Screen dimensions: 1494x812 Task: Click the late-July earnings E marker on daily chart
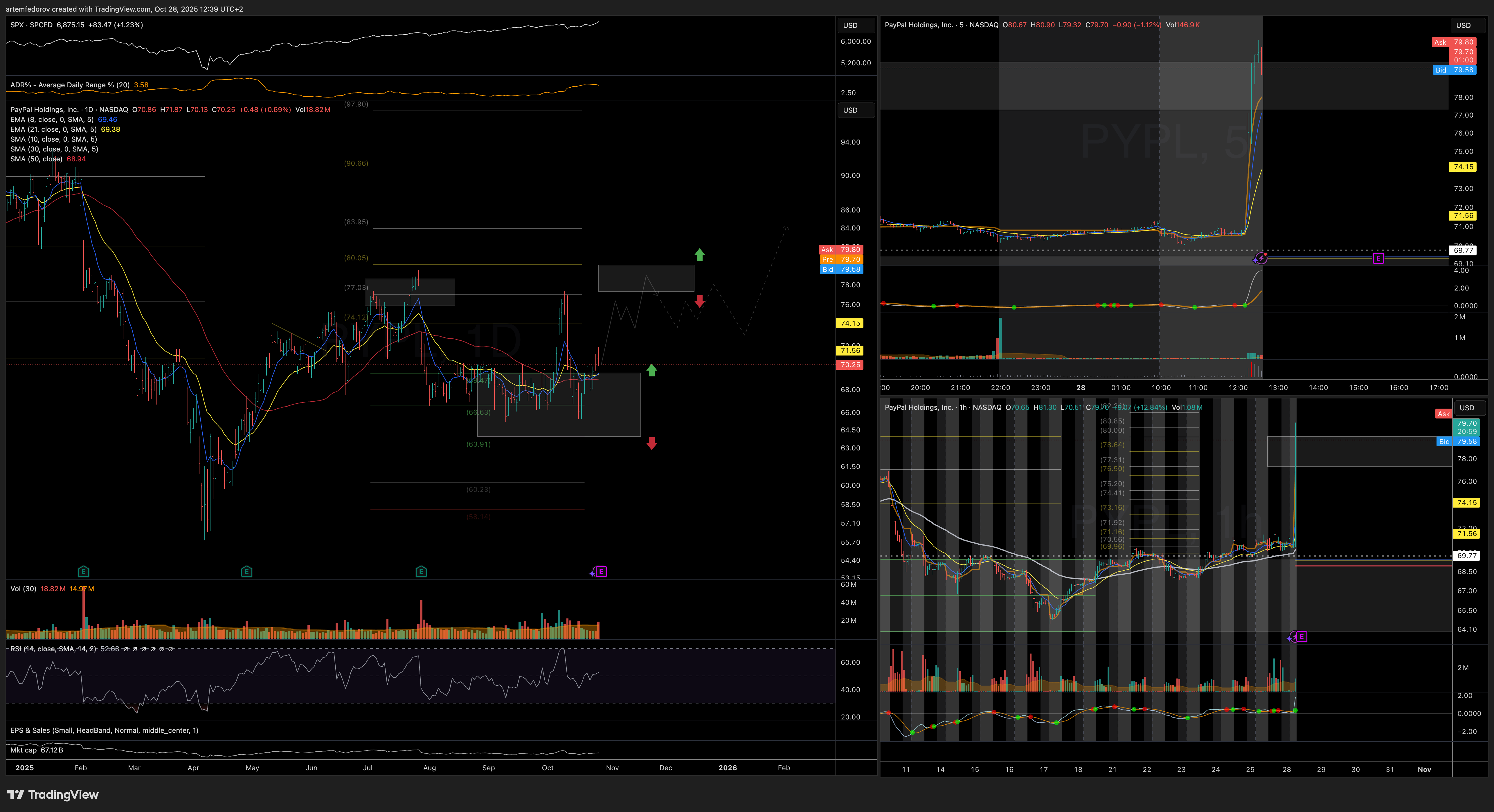coord(421,571)
